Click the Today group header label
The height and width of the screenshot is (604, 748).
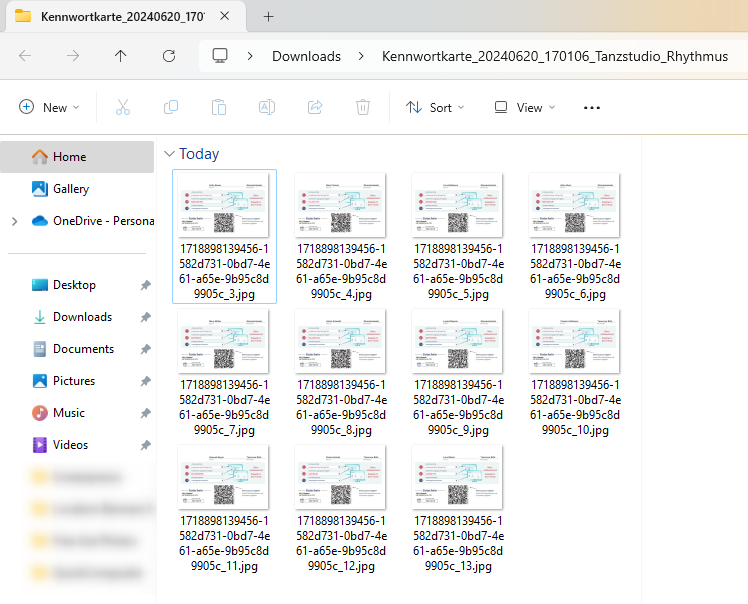click(x=199, y=154)
